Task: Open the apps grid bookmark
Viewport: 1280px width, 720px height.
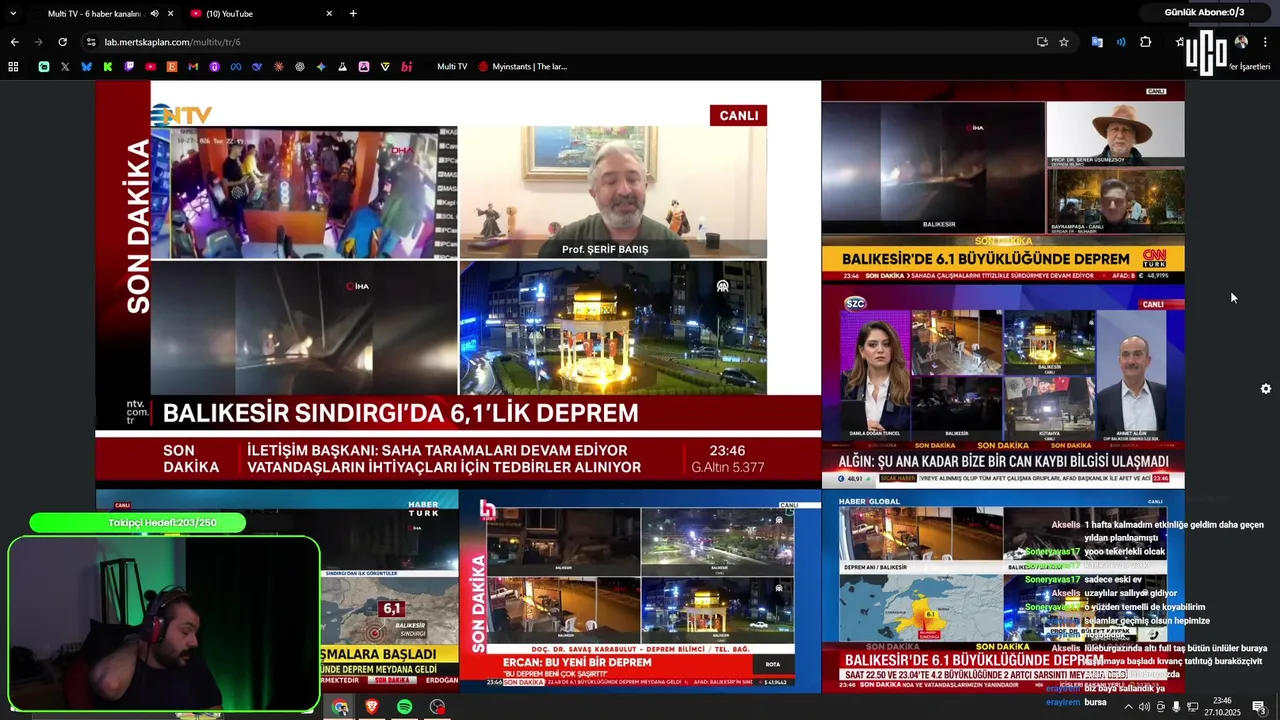Action: click(13, 67)
